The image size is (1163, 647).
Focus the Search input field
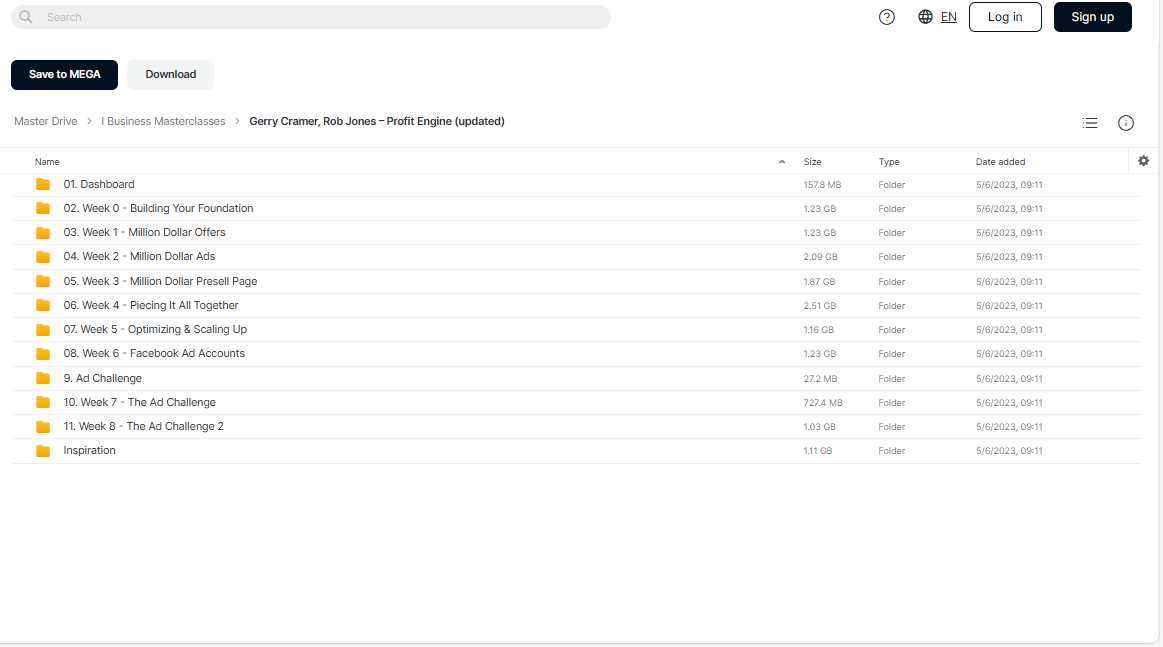click(x=311, y=17)
